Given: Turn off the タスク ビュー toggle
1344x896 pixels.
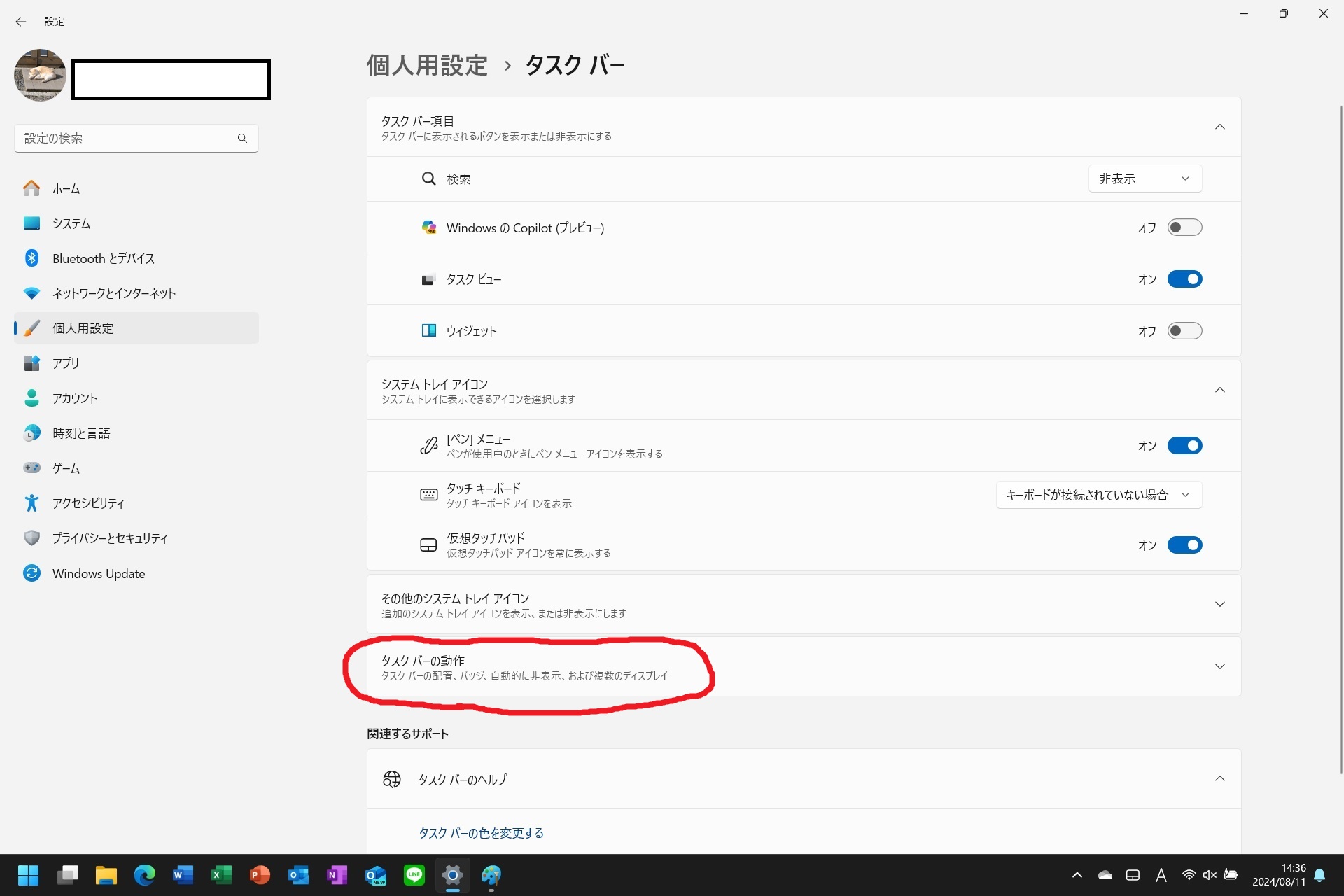Looking at the screenshot, I should coord(1184,279).
